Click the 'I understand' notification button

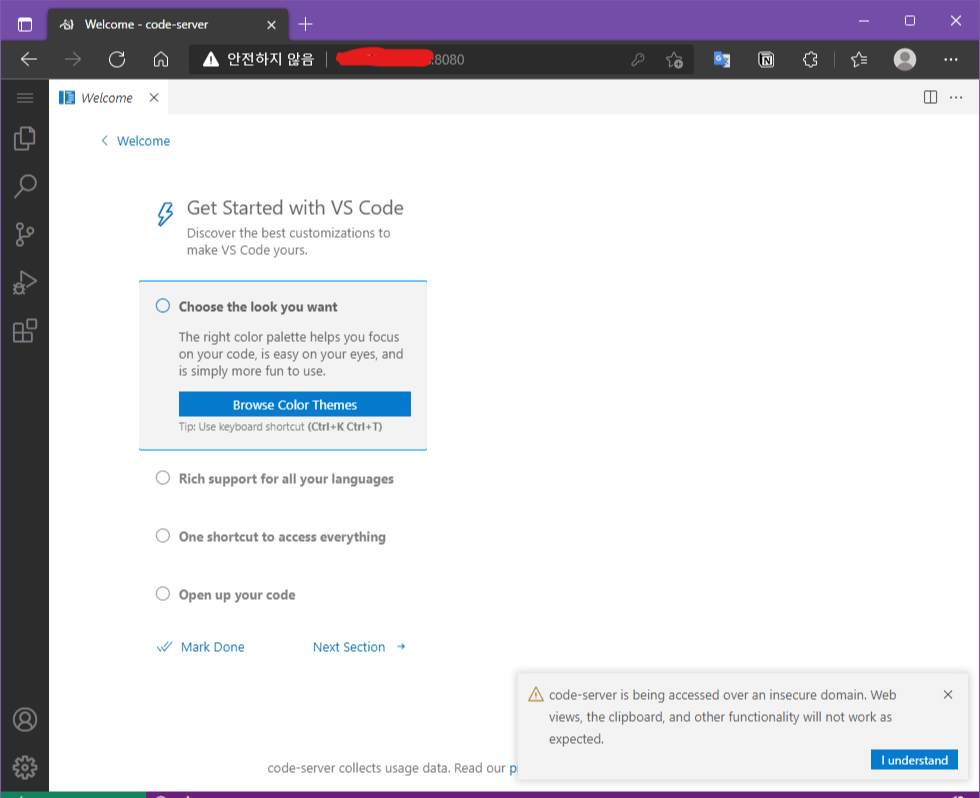(914, 760)
